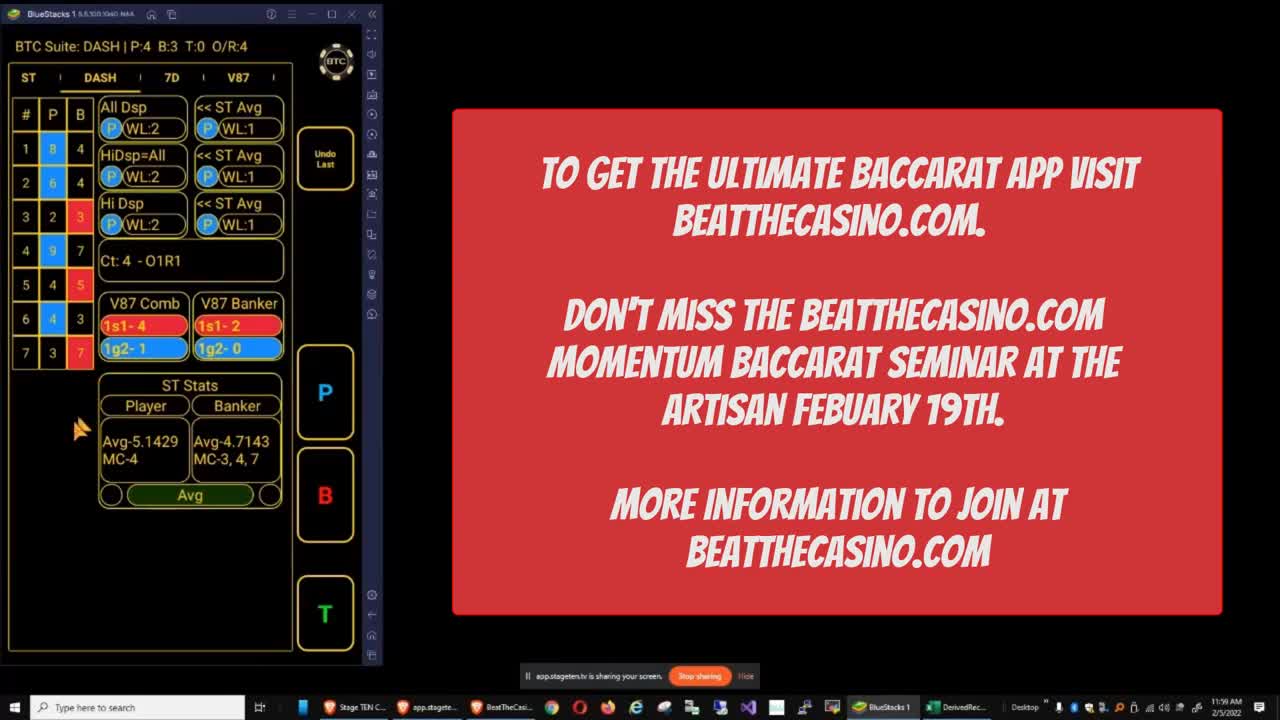Open BlueStacks hamburger menu
Viewport: 1280px width, 720px height.
coord(291,14)
